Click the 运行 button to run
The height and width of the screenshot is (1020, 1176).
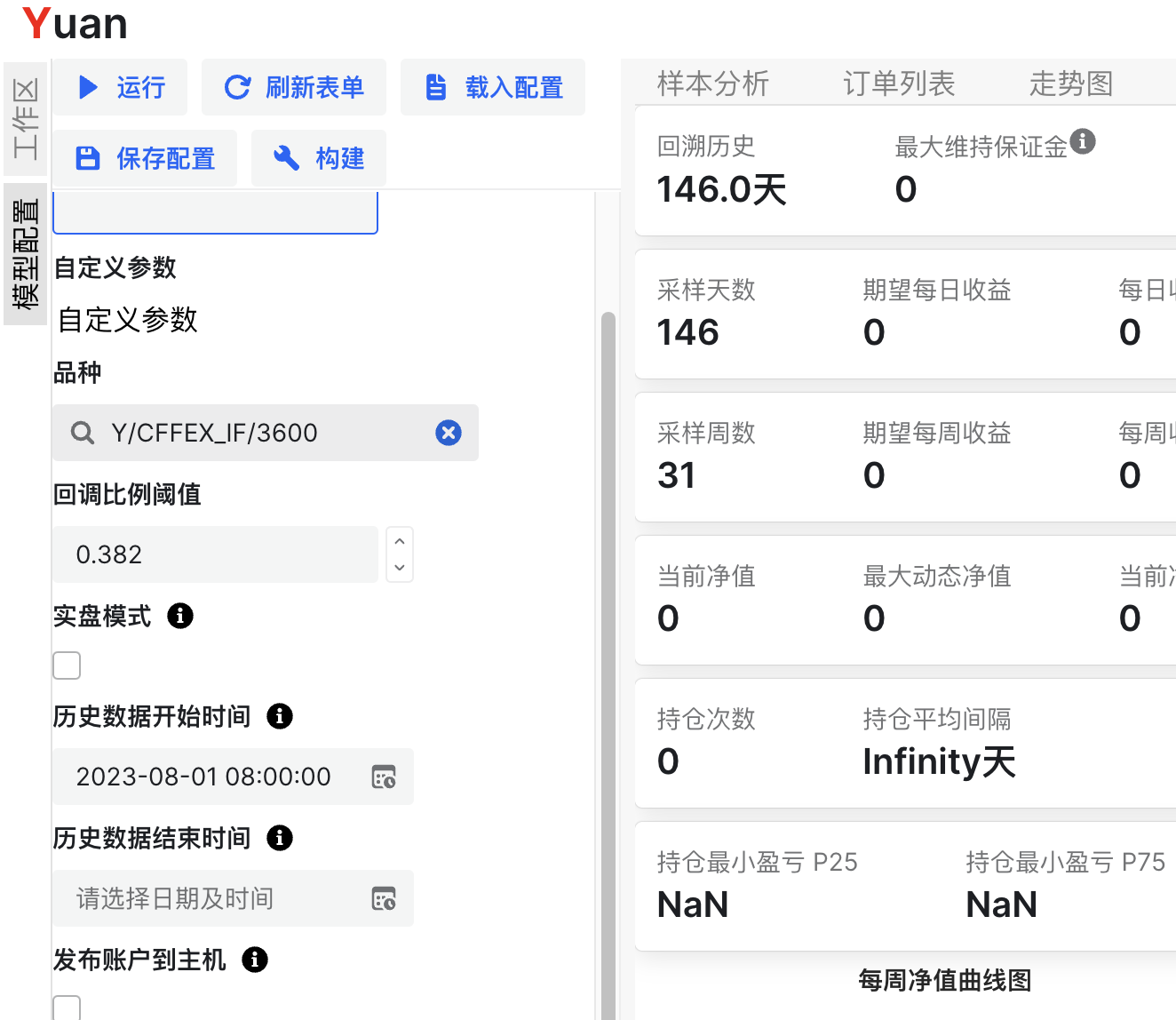tap(120, 87)
